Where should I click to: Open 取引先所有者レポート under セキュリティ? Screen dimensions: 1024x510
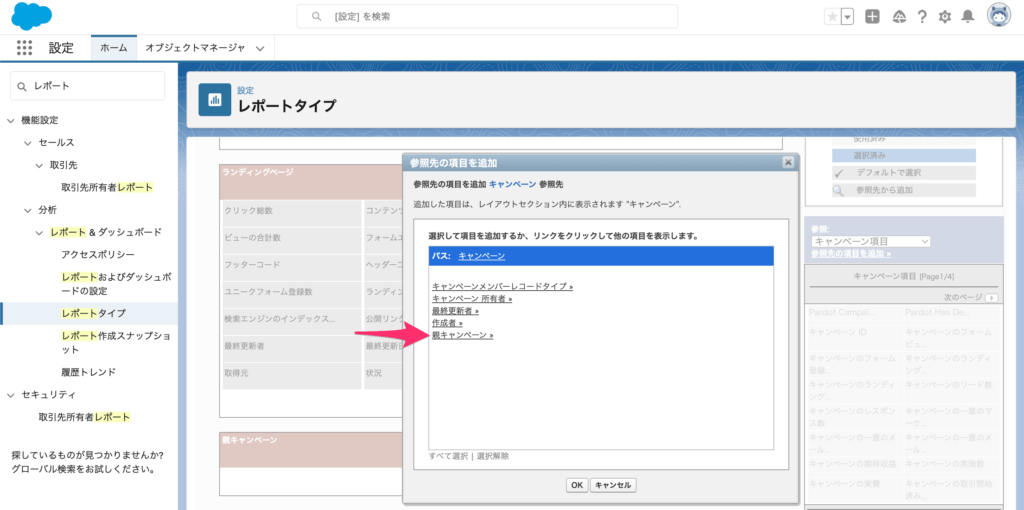pyautogui.click(x=84, y=417)
